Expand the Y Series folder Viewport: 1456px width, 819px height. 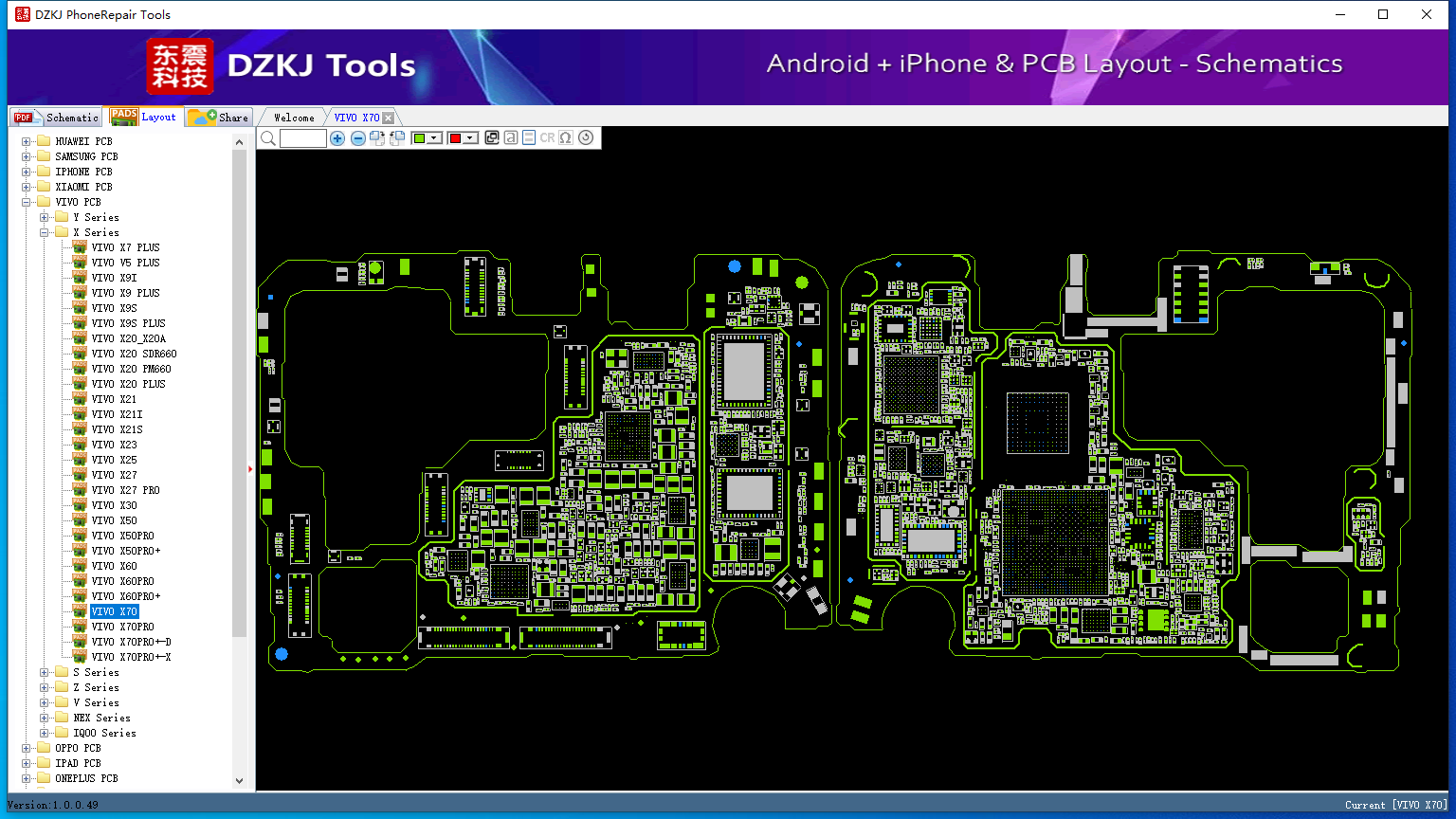coord(45,217)
